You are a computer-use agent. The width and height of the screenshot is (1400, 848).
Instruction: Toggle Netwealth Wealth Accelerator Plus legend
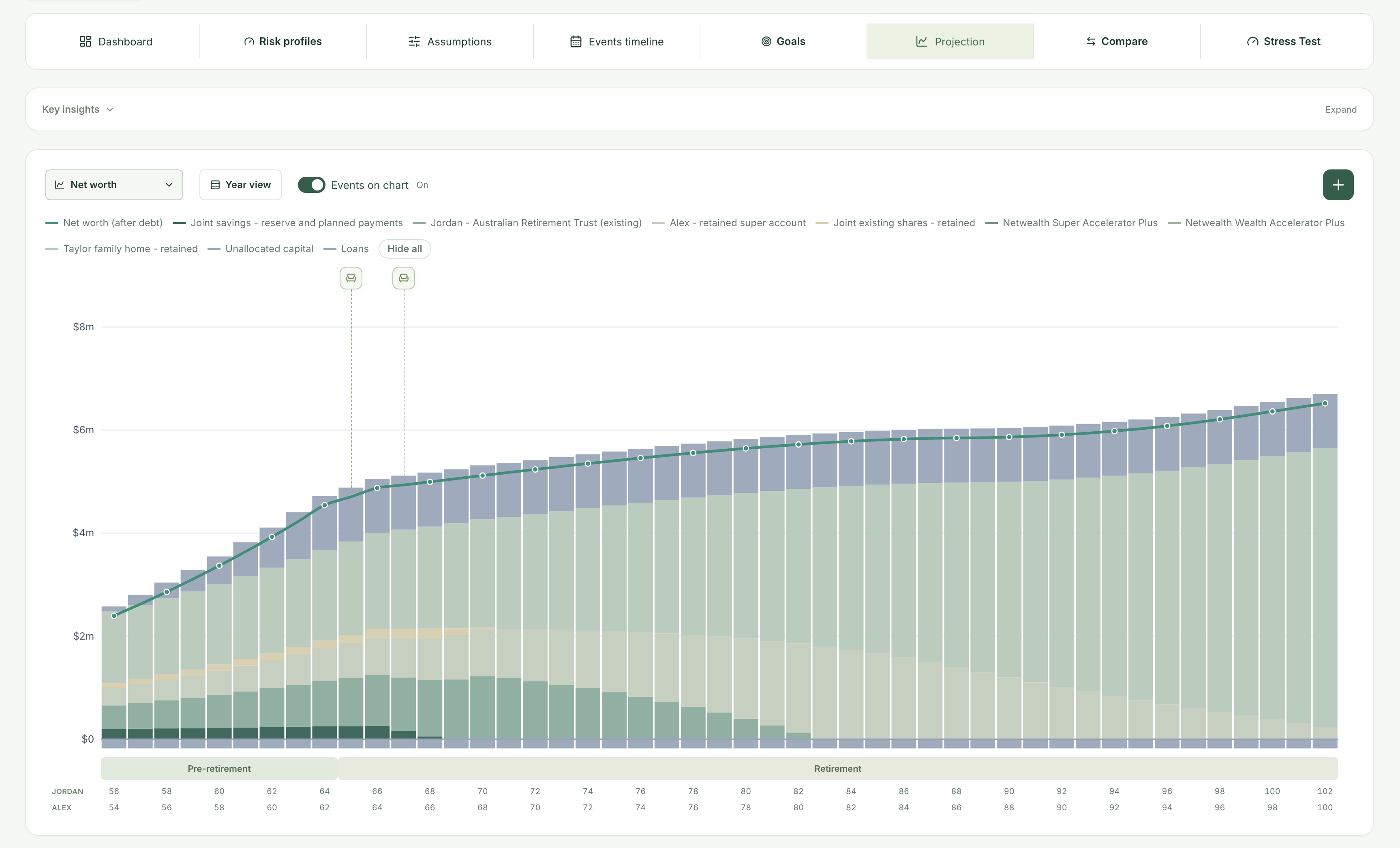(x=1256, y=223)
